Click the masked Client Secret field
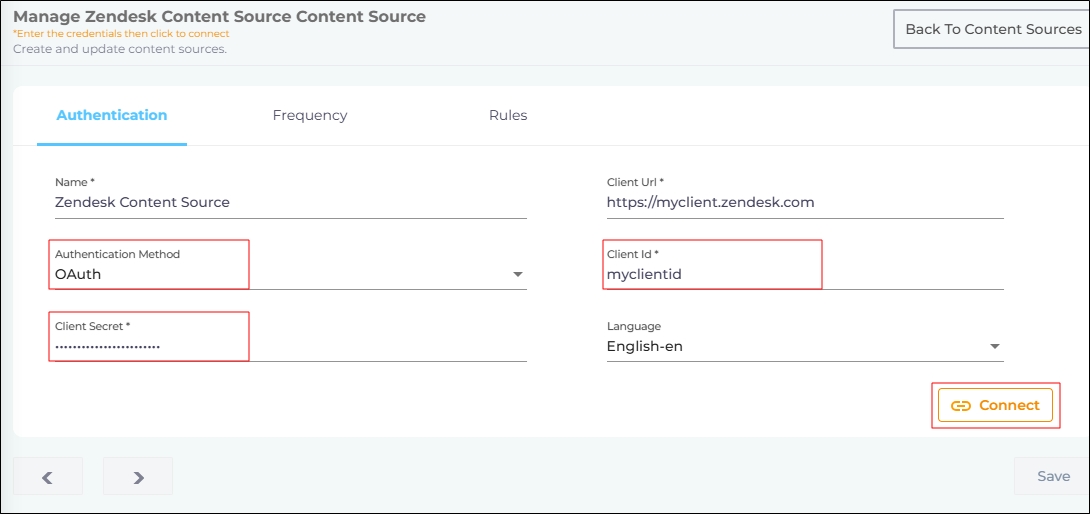The width and height of the screenshot is (1090, 514). tap(290, 346)
